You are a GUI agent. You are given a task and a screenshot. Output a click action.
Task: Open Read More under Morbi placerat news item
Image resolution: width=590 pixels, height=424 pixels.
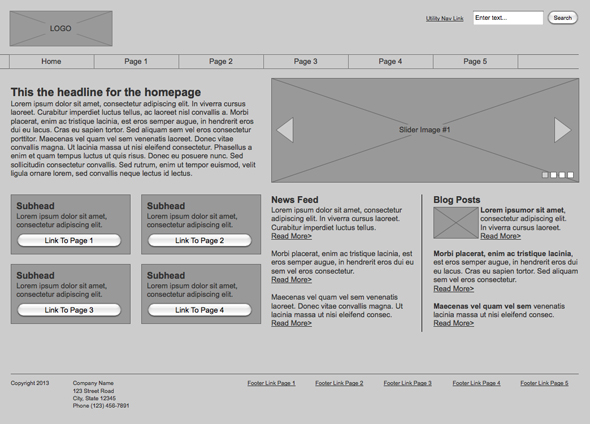tap(292, 280)
